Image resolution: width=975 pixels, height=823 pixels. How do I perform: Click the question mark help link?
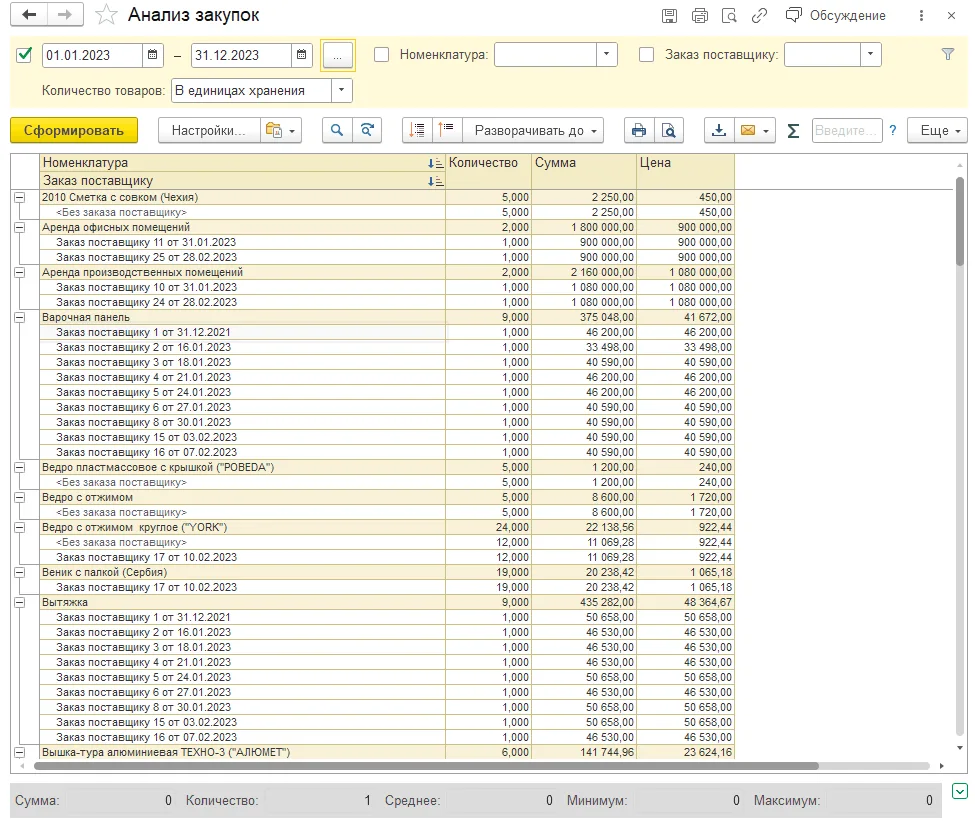893,131
